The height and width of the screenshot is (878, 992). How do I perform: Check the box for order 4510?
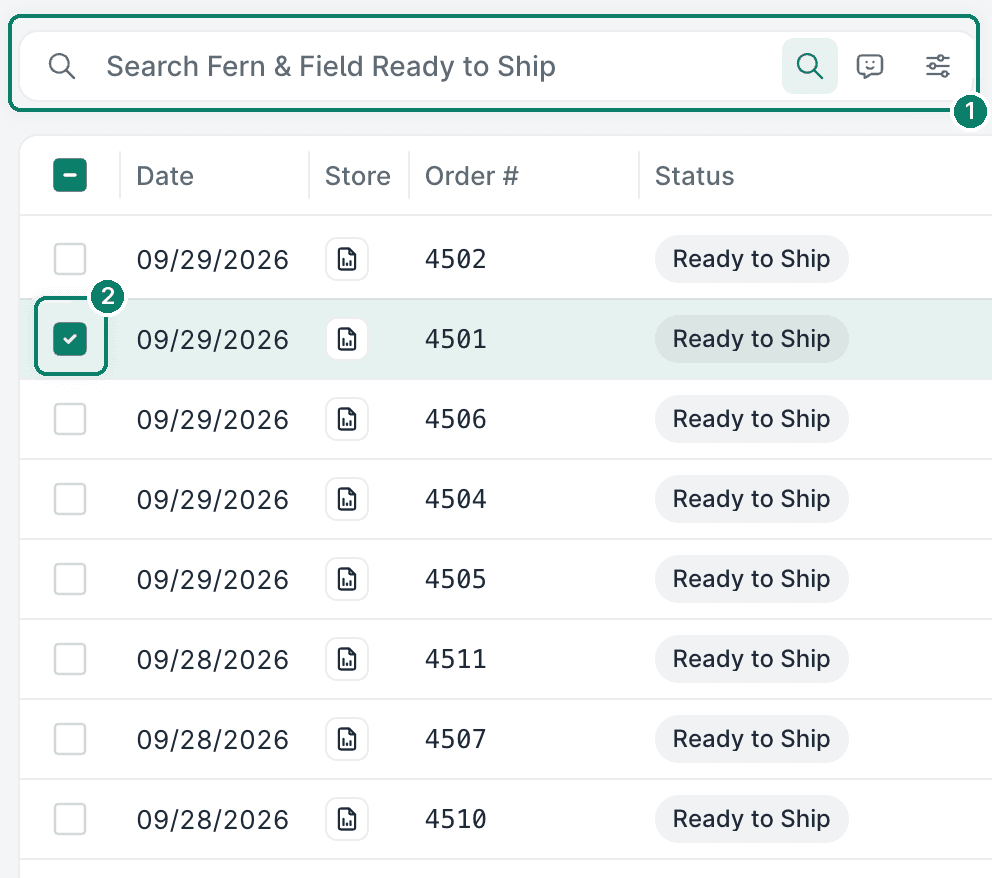click(70, 819)
